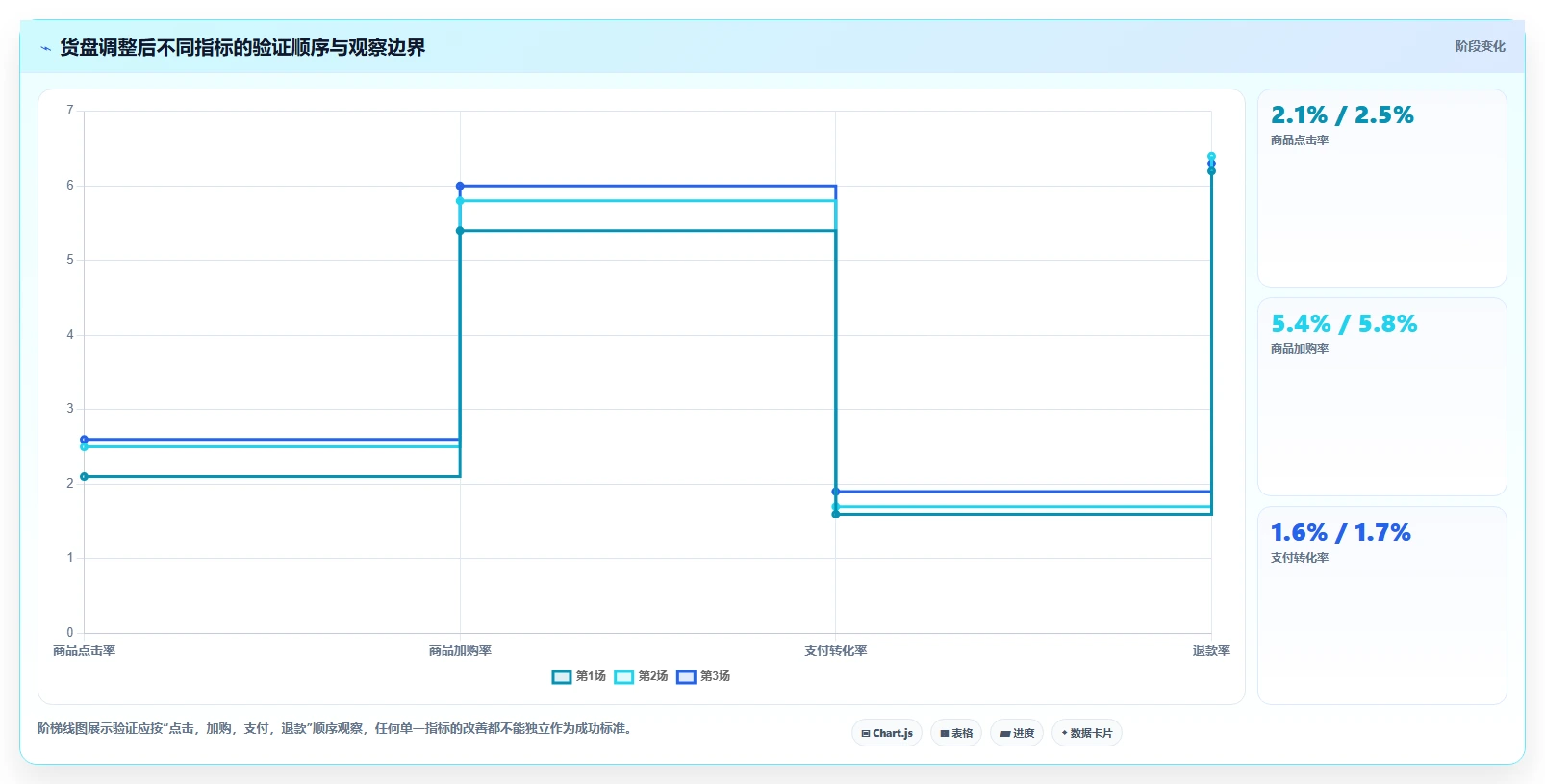Click the 第1场 legend label
This screenshot has width=1545, height=784.
(x=591, y=677)
